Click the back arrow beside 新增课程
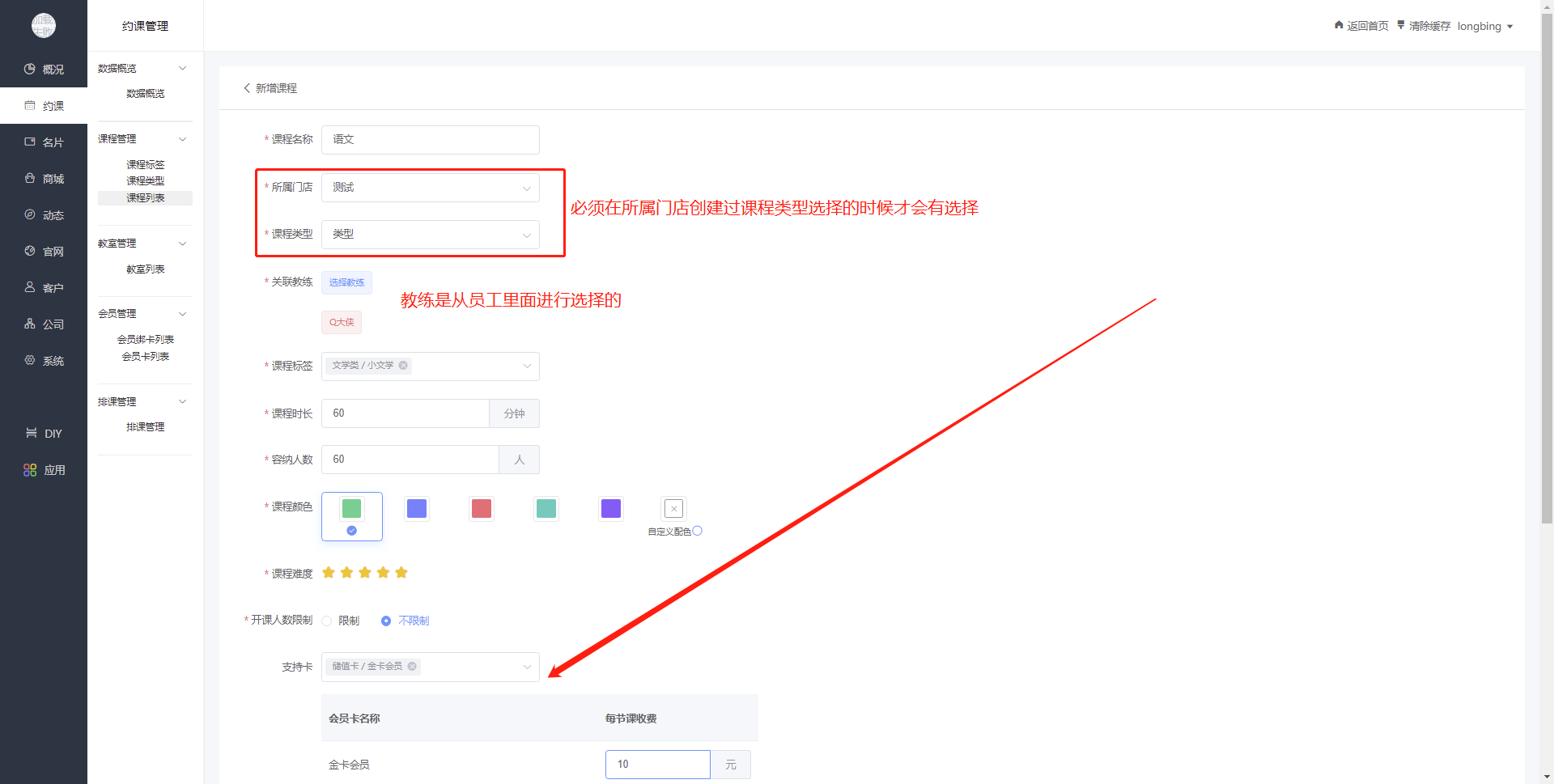 click(x=247, y=88)
